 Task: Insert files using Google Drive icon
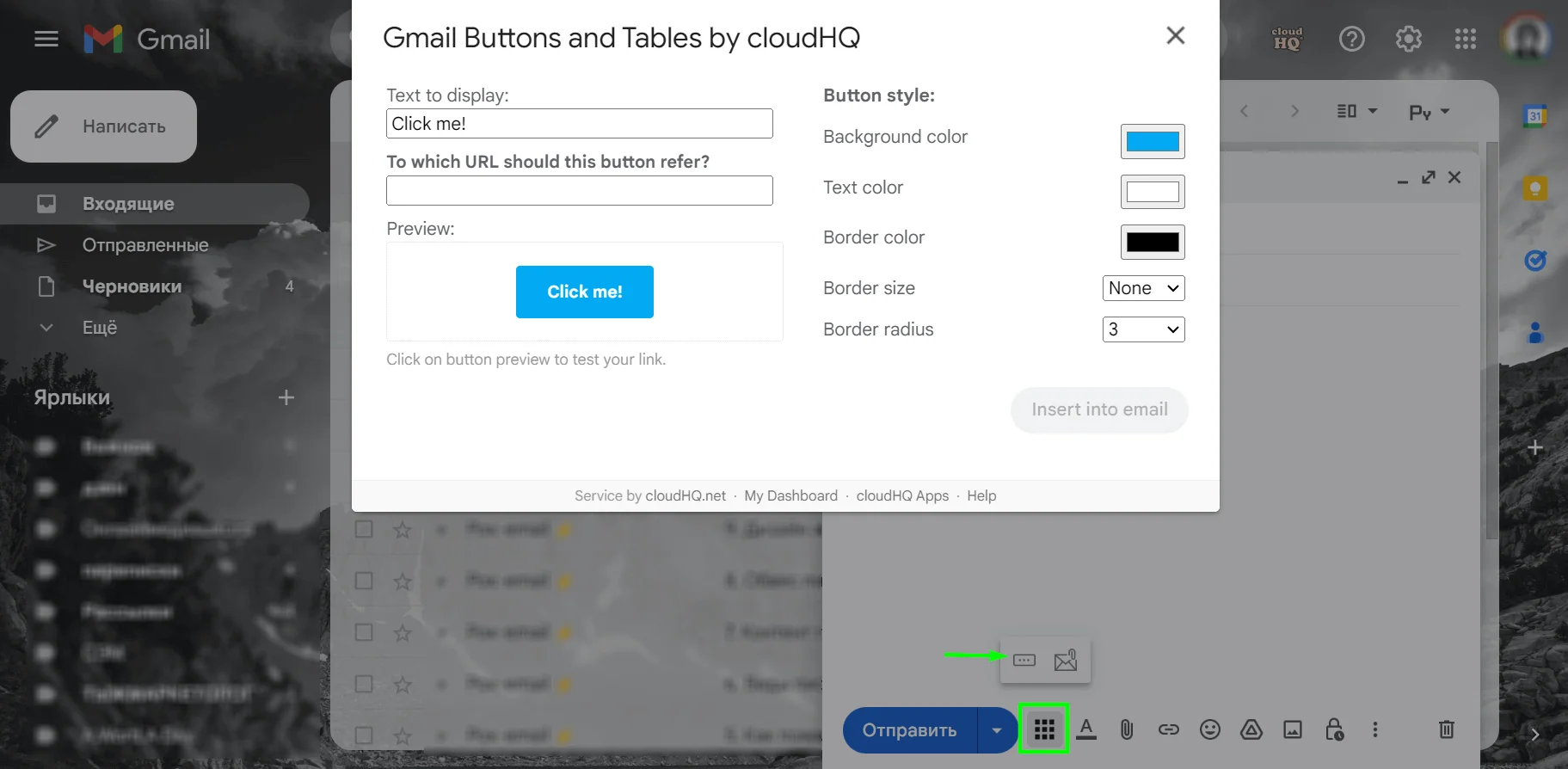[x=1251, y=729]
